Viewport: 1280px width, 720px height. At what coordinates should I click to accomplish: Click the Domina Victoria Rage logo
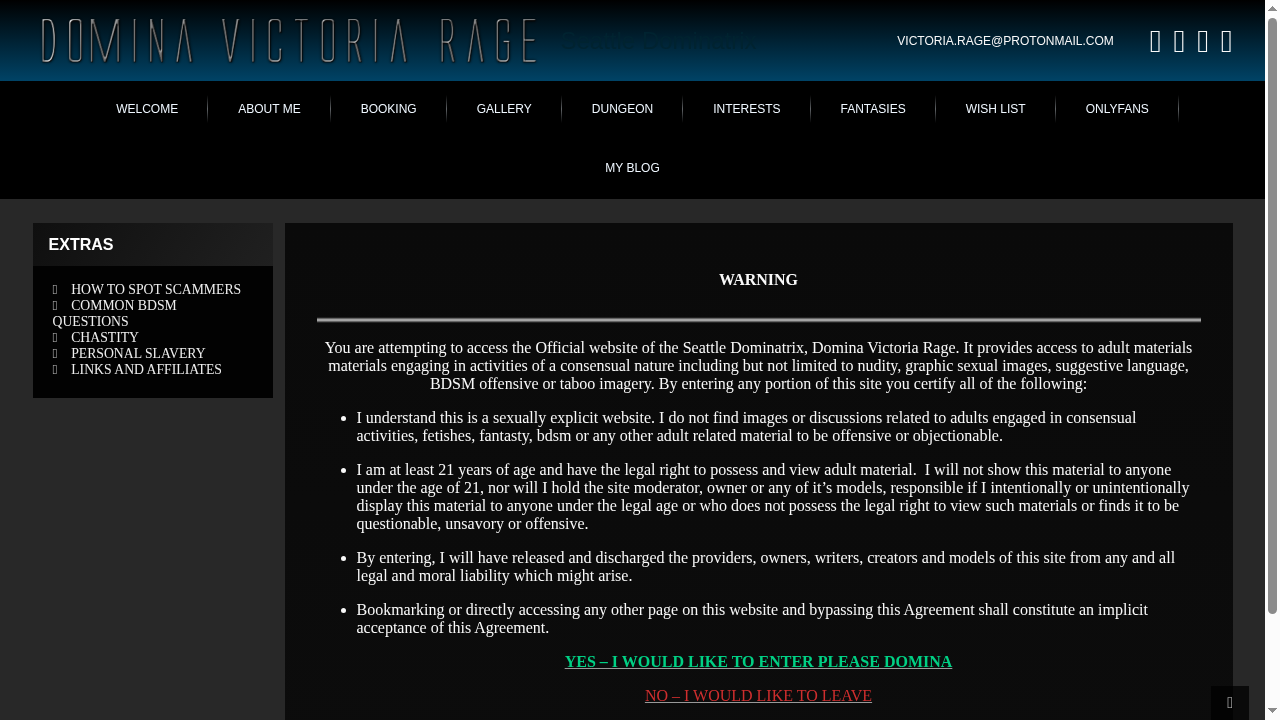click(x=289, y=41)
